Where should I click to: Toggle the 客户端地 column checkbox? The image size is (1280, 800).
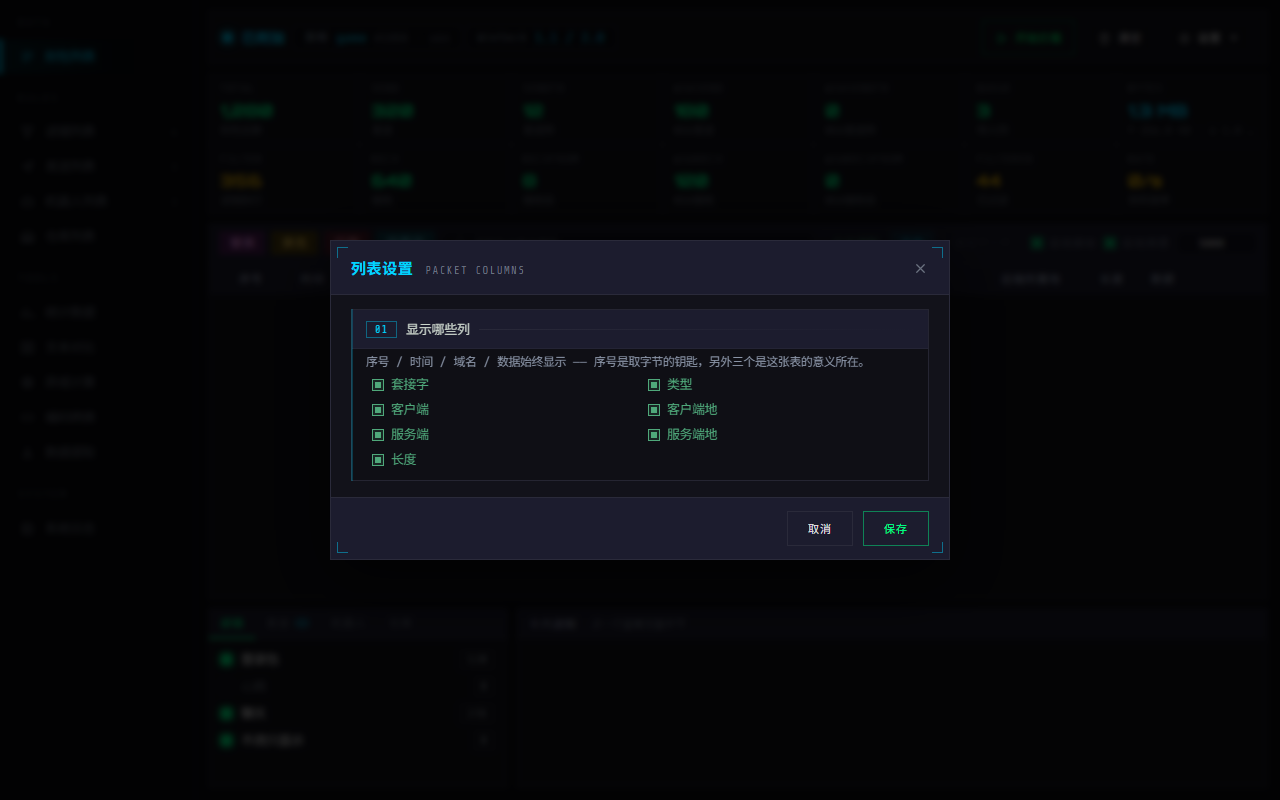click(x=654, y=409)
